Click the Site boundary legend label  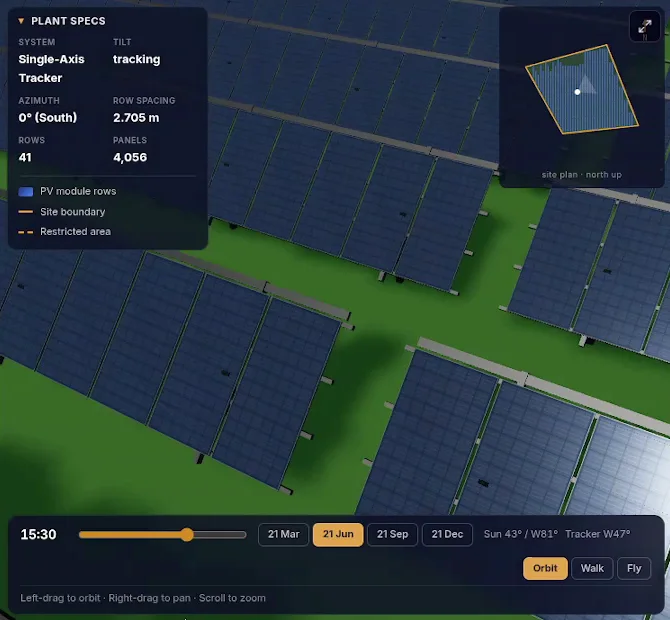point(73,212)
